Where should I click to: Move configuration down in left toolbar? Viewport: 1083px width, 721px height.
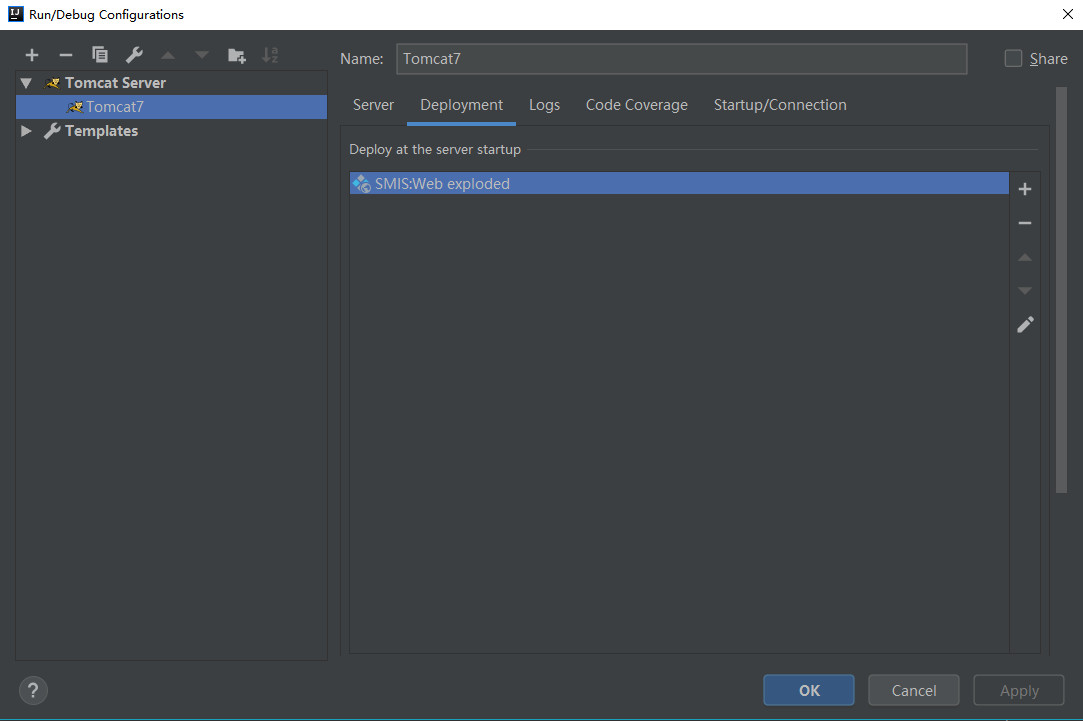tap(202, 55)
